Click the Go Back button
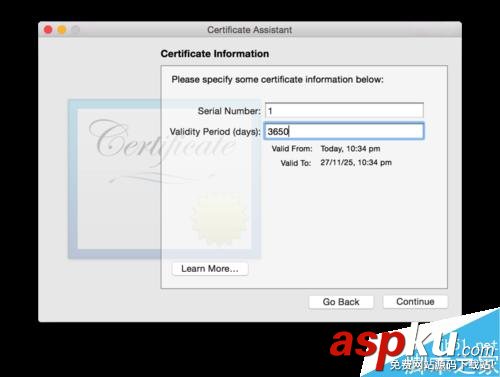Image resolution: width=500 pixels, height=377 pixels. click(x=341, y=302)
